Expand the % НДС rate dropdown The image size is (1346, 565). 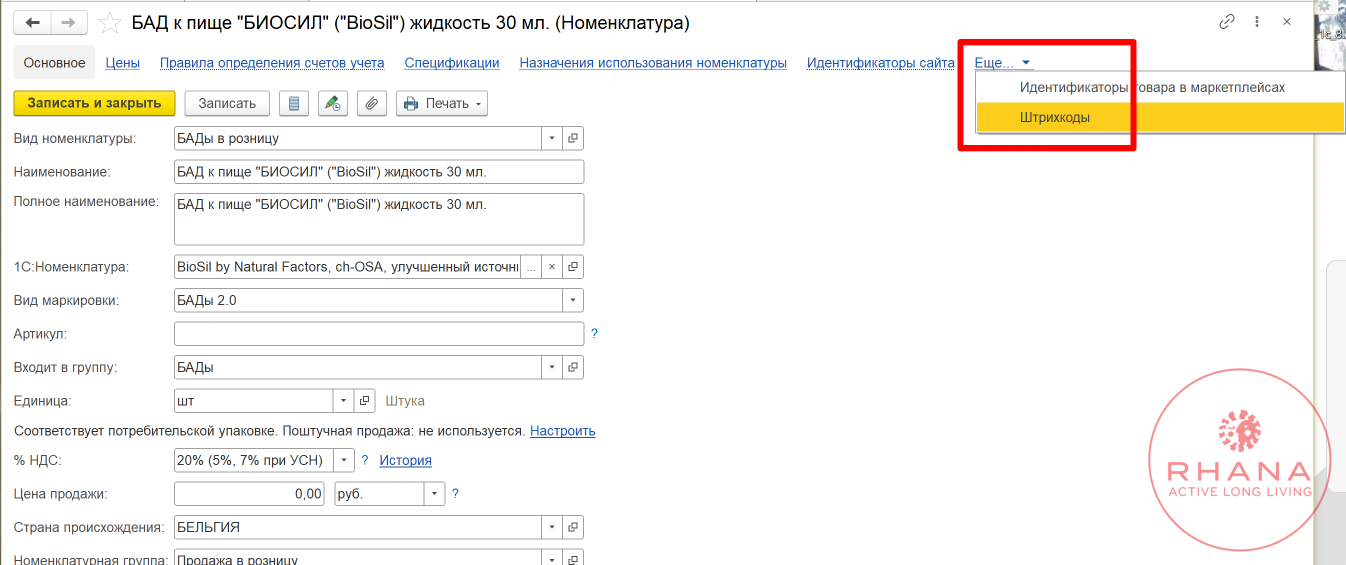[344, 460]
